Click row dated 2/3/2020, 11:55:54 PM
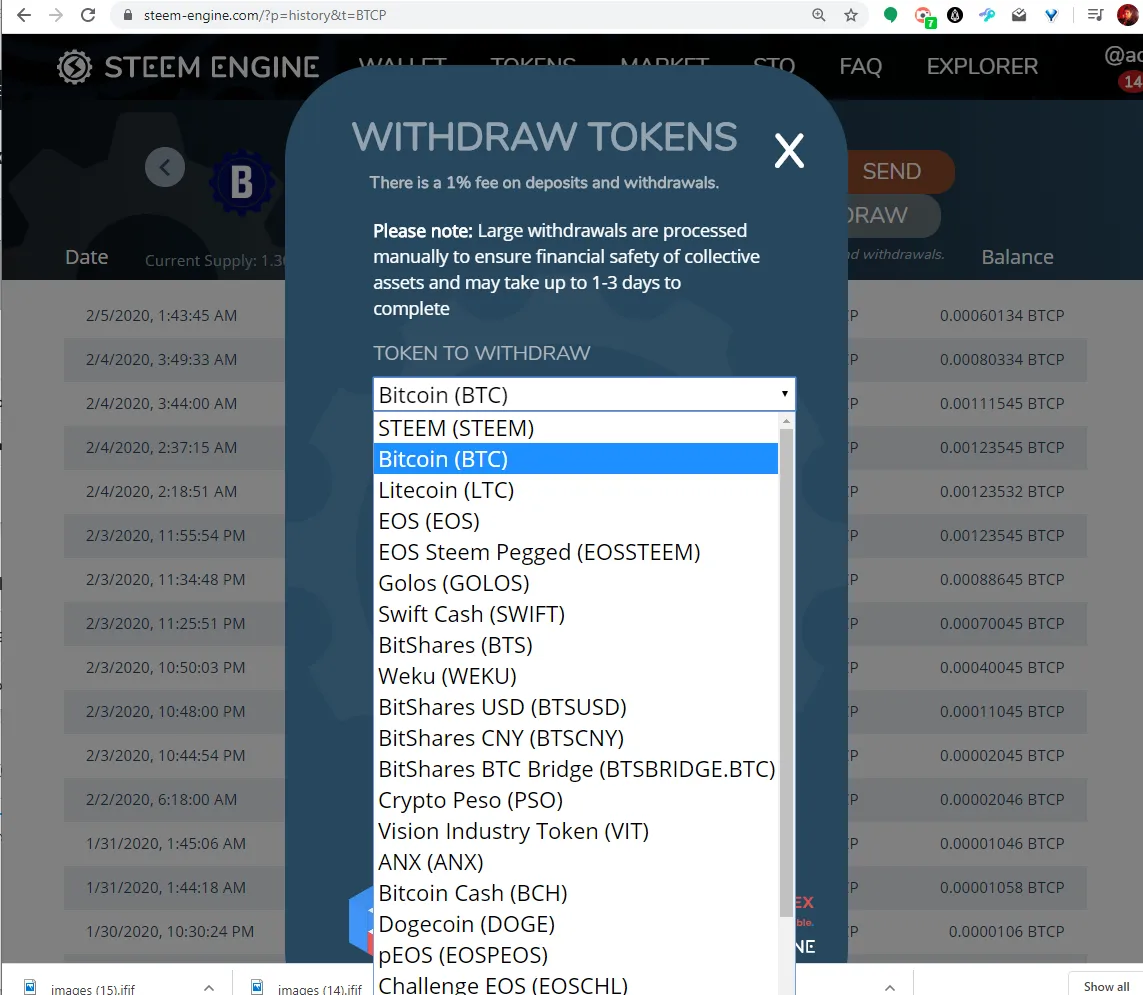Image resolution: width=1143 pixels, height=995 pixels. pyautogui.click(x=165, y=536)
